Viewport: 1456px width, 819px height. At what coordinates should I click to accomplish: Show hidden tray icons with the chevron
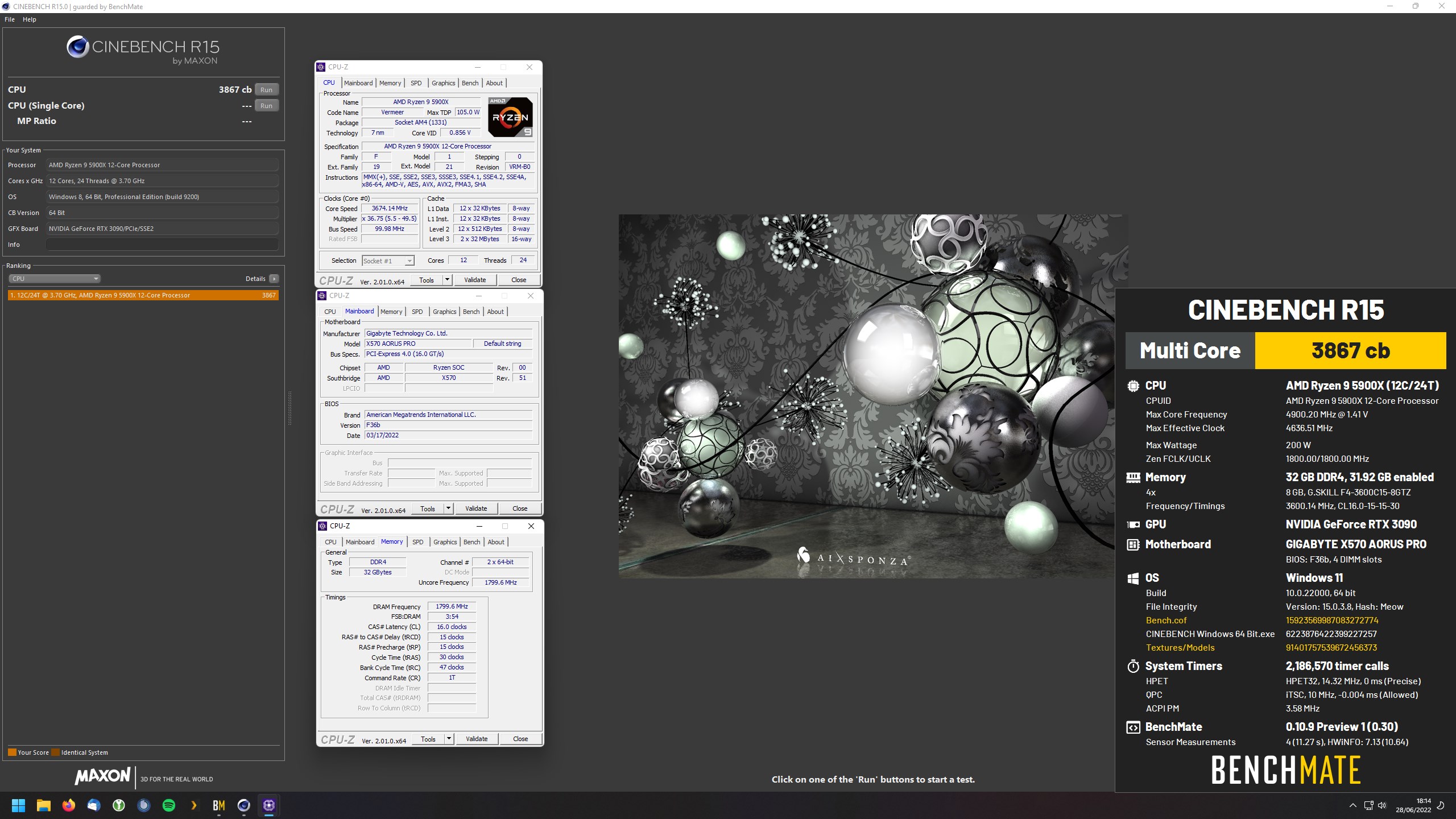click(x=1353, y=805)
